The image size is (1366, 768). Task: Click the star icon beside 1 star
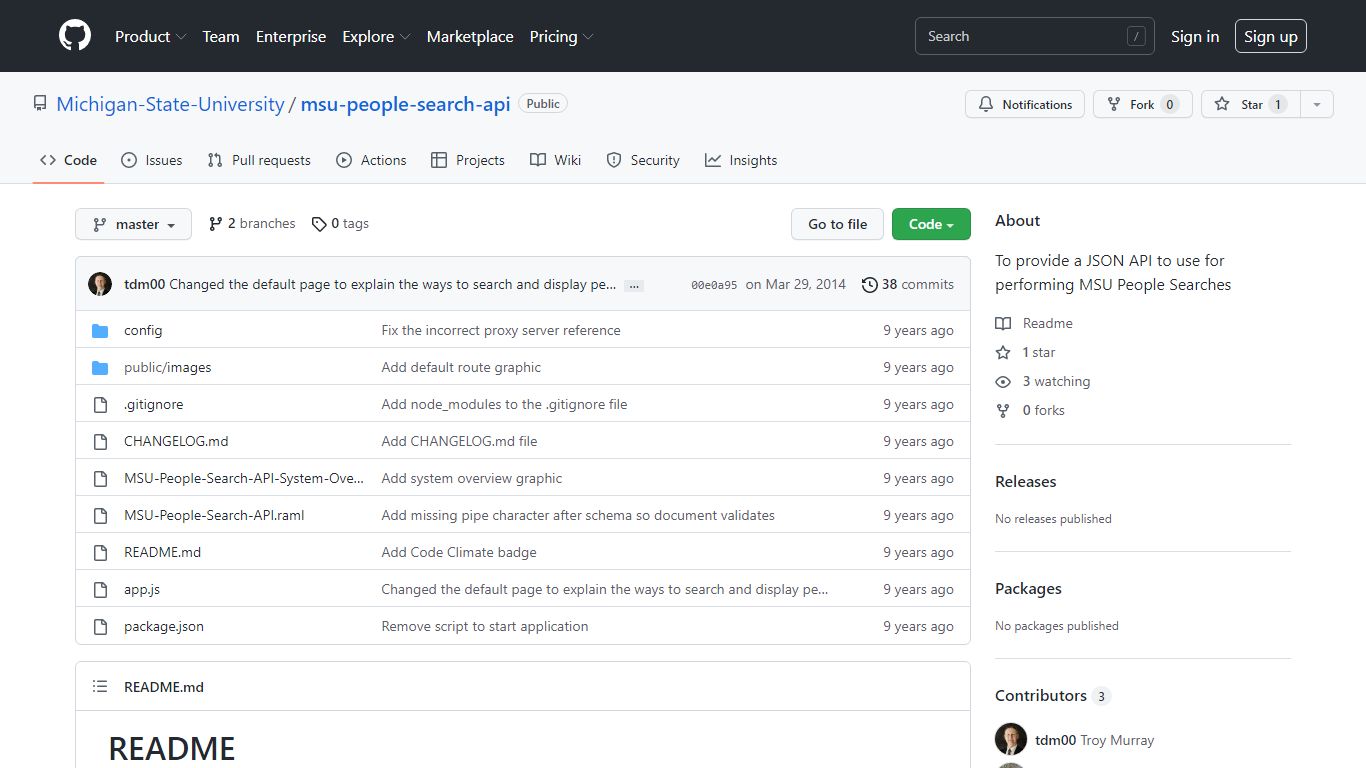click(x=1003, y=352)
